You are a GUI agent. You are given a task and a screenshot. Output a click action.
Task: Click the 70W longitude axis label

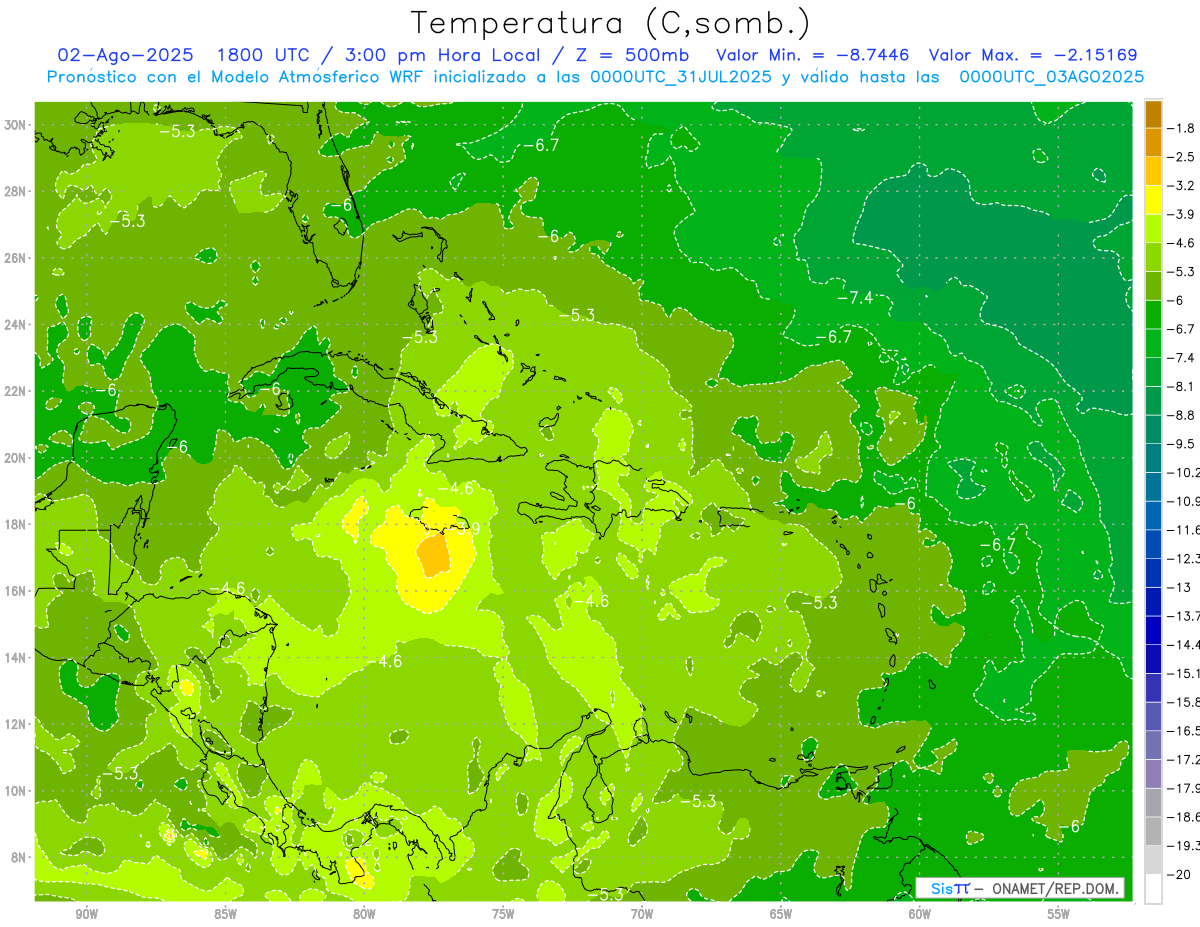pyautogui.click(x=642, y=914)
